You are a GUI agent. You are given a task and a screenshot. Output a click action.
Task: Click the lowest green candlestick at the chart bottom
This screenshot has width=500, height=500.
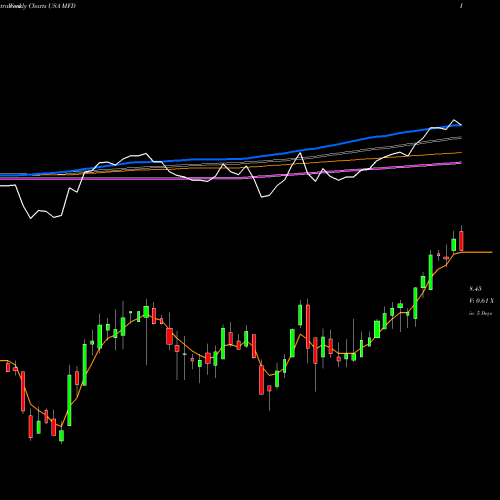click(61, 435)
